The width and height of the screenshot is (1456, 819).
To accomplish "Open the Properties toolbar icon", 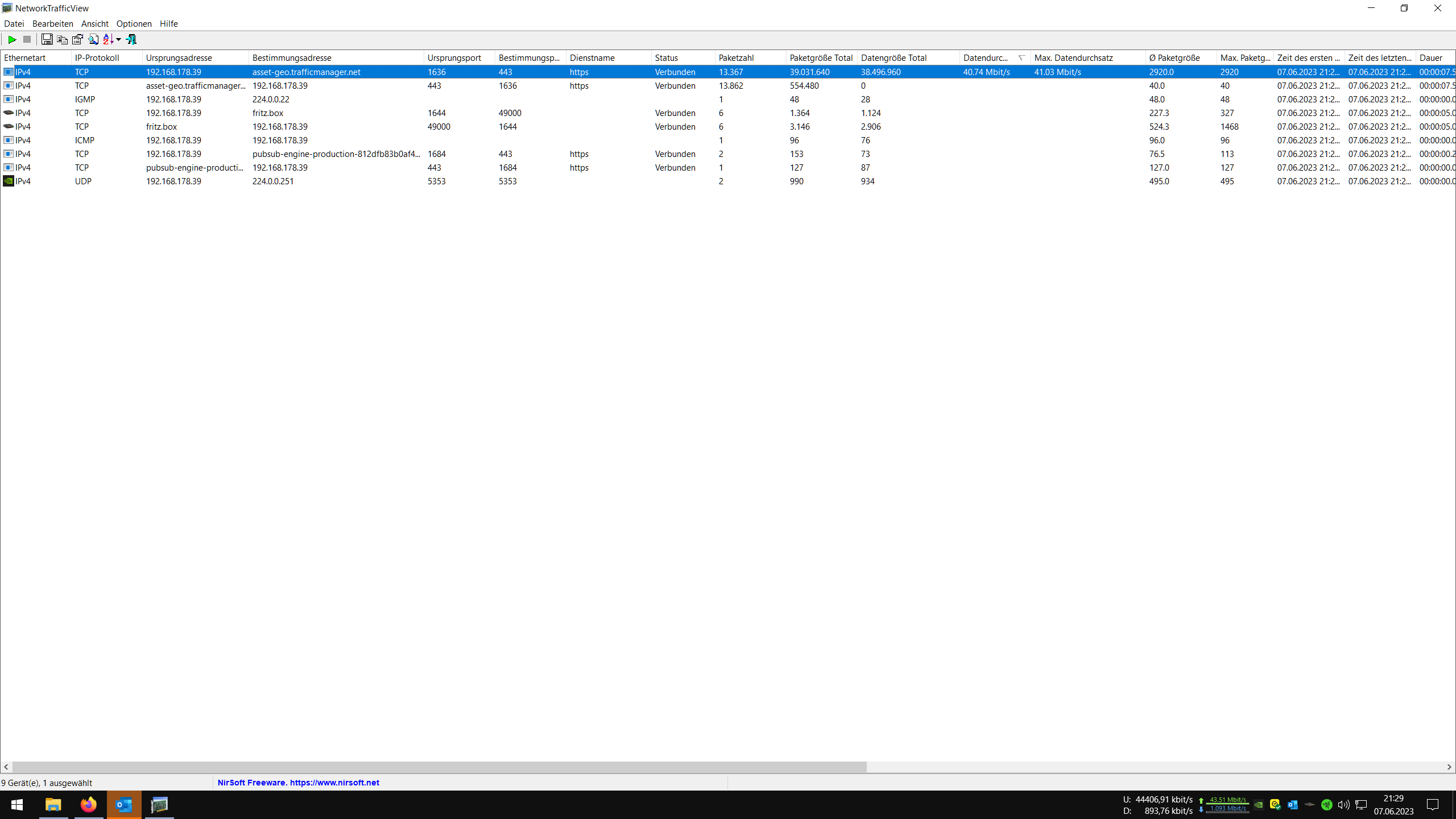I will pyautogui.click(x=77, y=39).
